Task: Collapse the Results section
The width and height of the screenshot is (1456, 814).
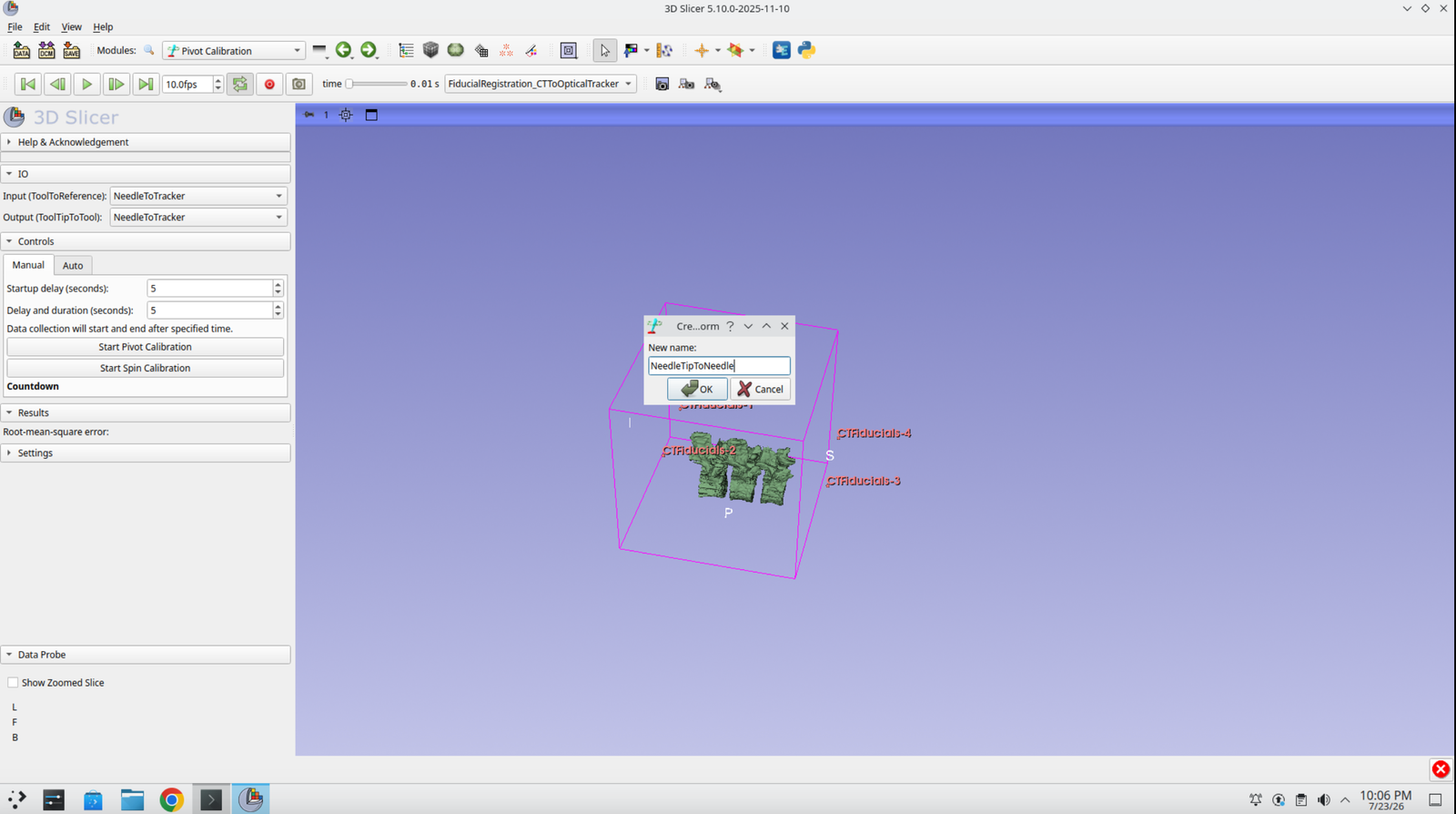Action: (146, 412)
